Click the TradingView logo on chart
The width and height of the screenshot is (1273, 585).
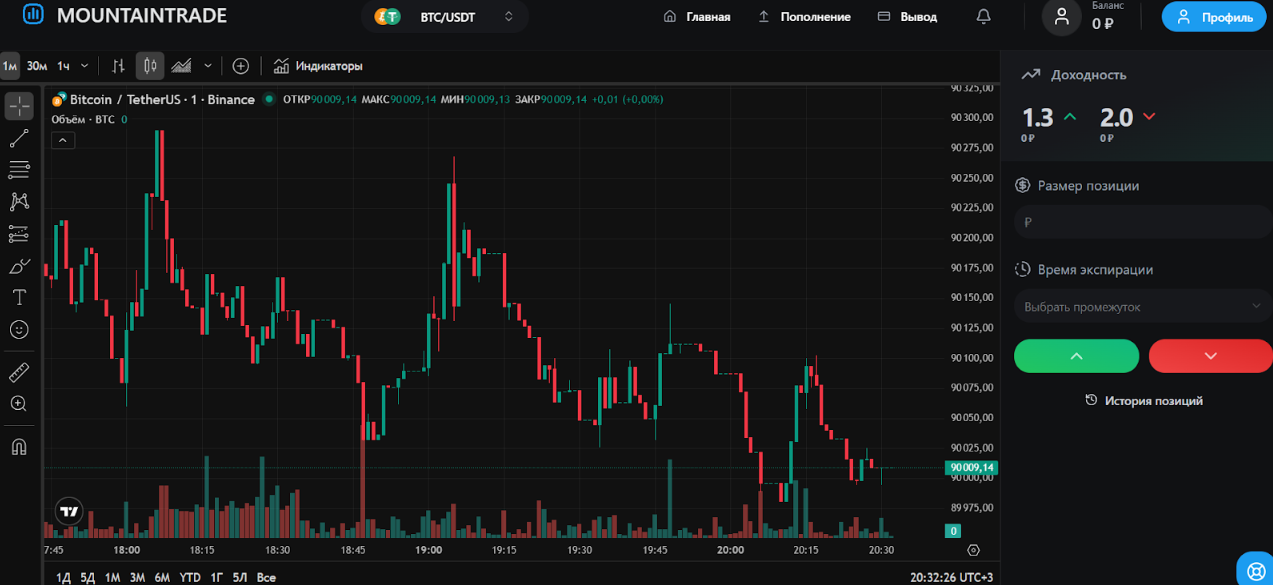pos(69,511)
